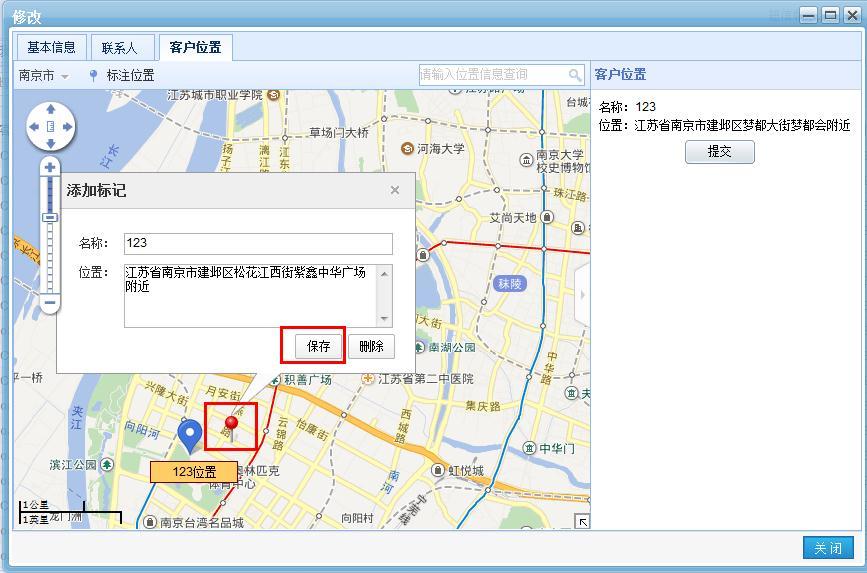Click the red pin marker on map

232,425
